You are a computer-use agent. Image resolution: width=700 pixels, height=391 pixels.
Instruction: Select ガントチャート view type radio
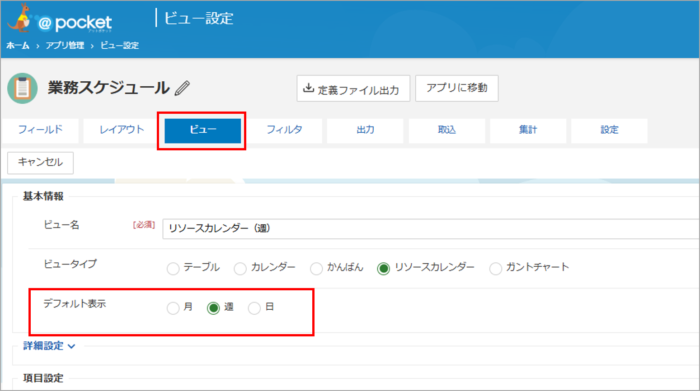(x=495, y=269)
